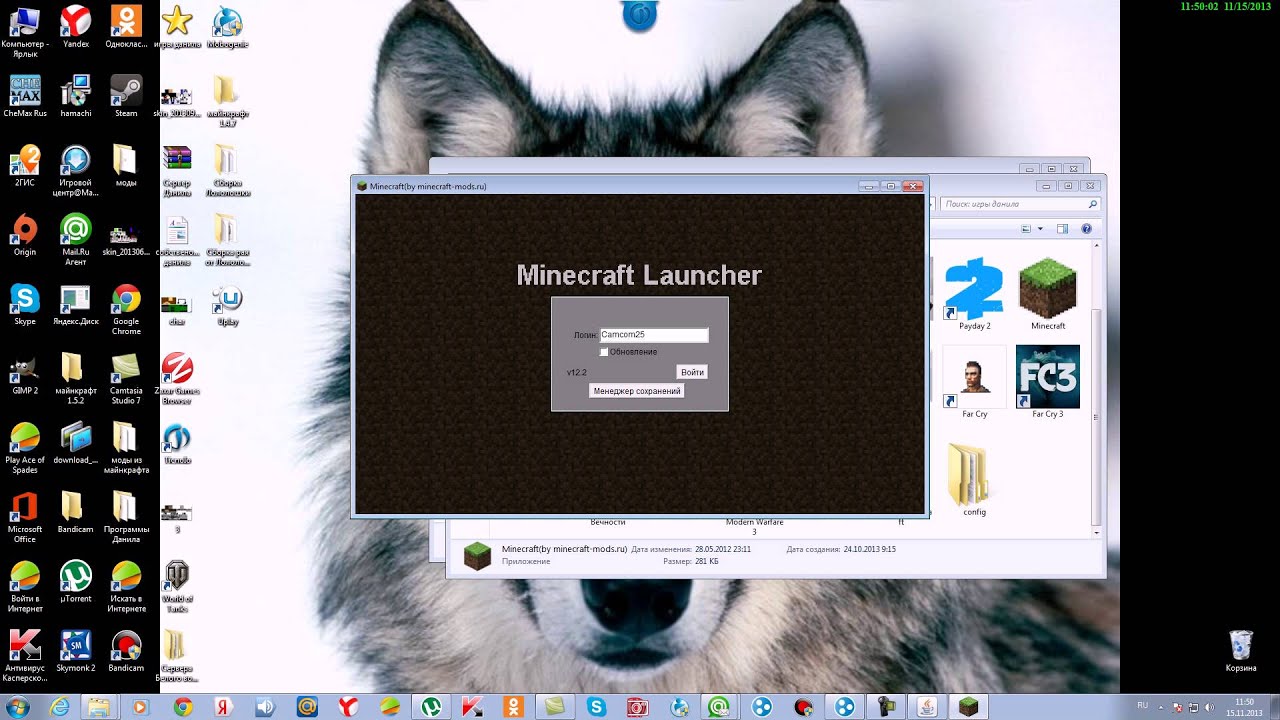This screenshot has width=1280, height=720.
Task: Open the майнкрафт 1.5.2 desktop folder
Action: [x=76, y=378]
